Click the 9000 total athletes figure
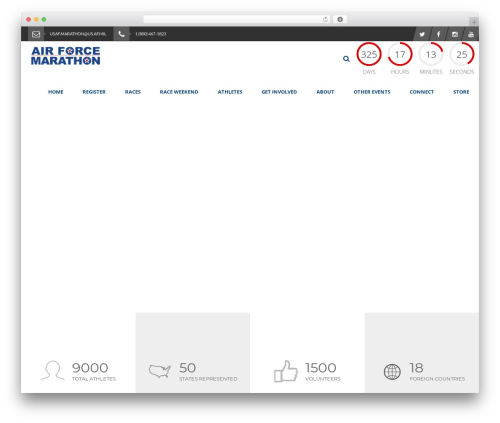This screenshot has width=500, height=423. pyautogui.click(x=90, y=368)
